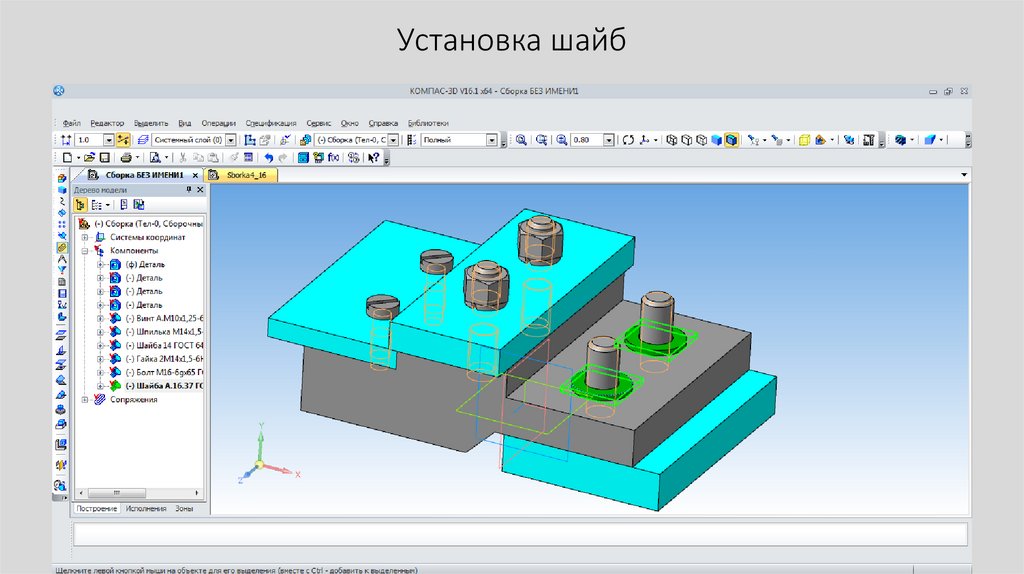
Task: Open the KOMPAS application globe icon
Action: click(x=59, y=91)
